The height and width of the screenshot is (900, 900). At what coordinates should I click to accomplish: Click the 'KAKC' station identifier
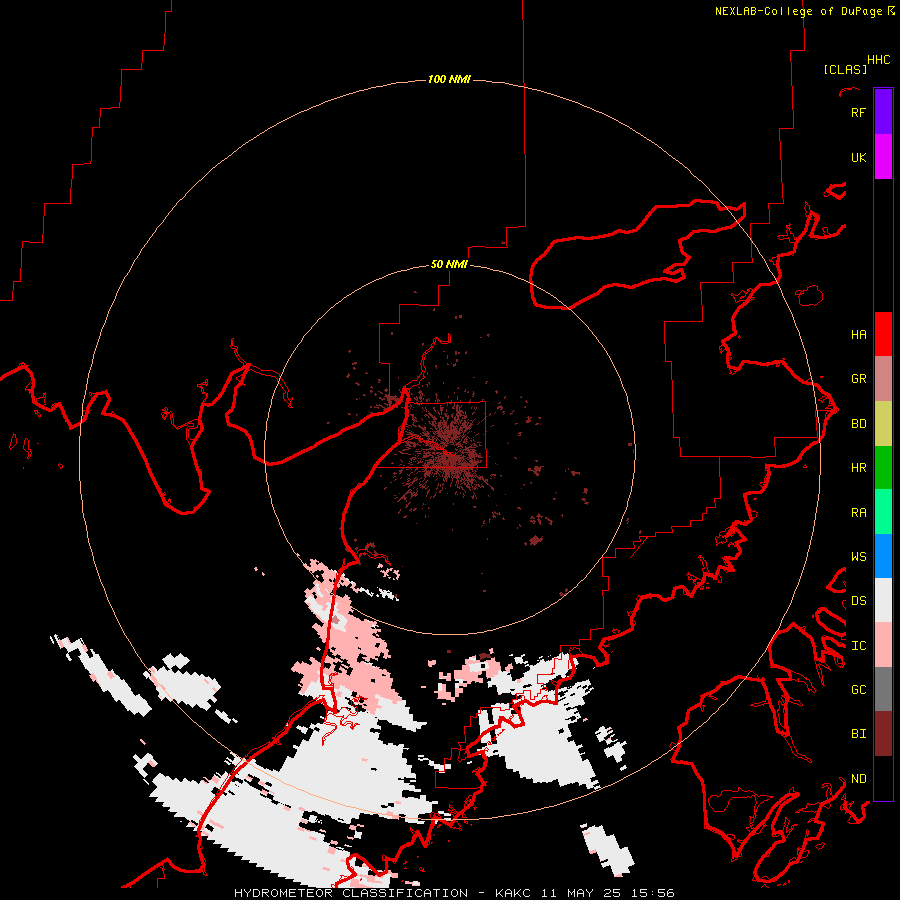click(x=513, y=893)
